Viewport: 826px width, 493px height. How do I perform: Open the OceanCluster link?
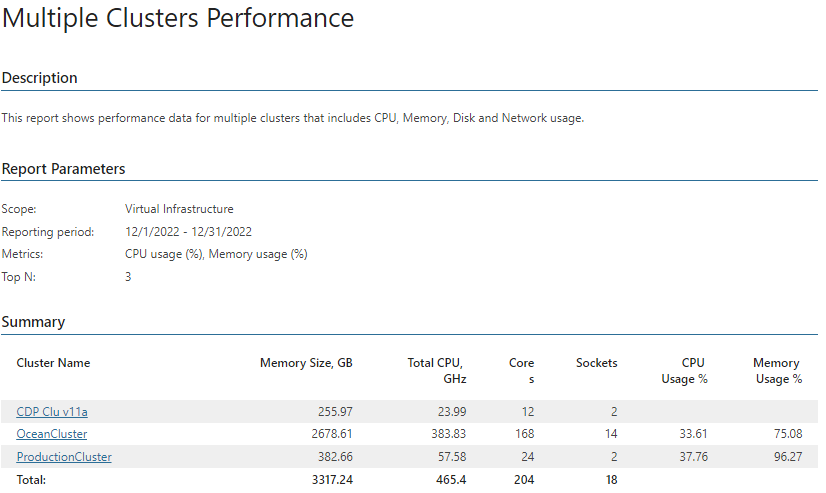tap(52, 433)
